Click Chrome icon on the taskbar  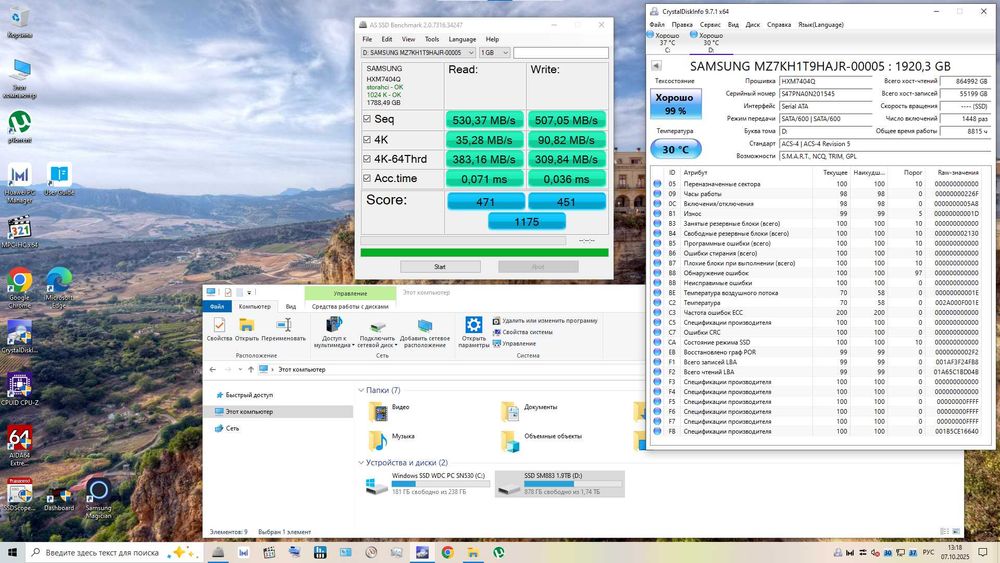point(448,552)
